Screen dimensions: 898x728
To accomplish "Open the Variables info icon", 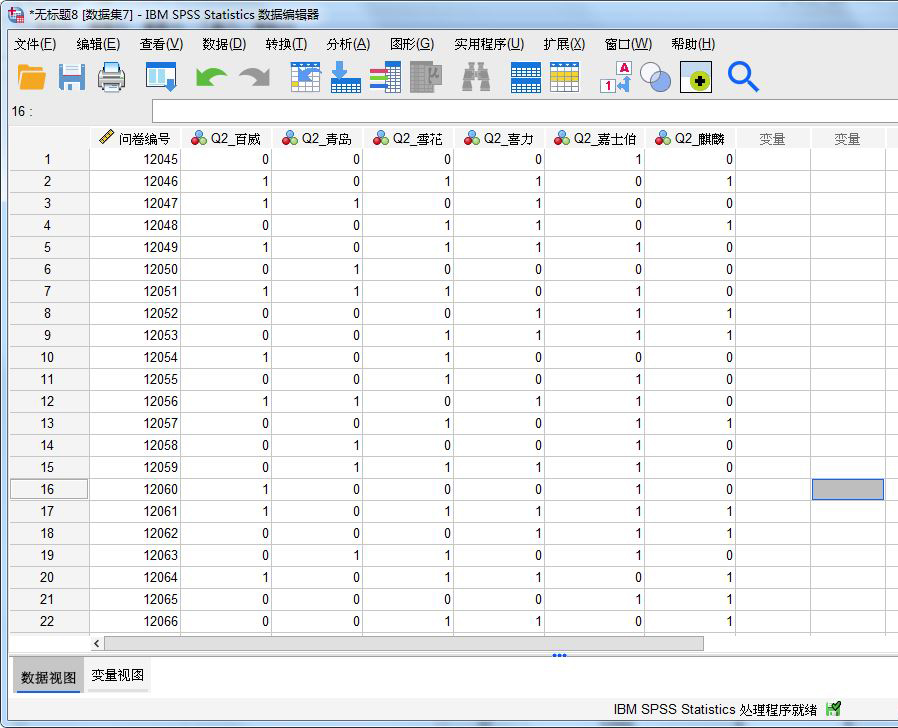I will tap(385, 77).
